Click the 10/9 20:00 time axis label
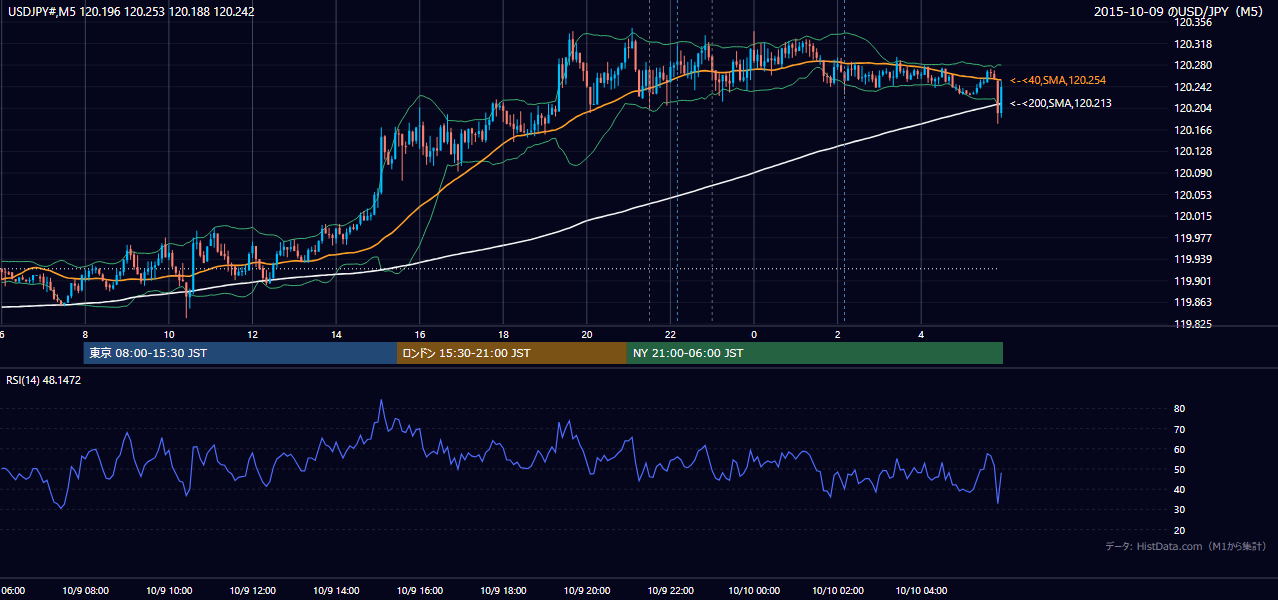Screen dimensions: 1278x600 click(588, 591)
